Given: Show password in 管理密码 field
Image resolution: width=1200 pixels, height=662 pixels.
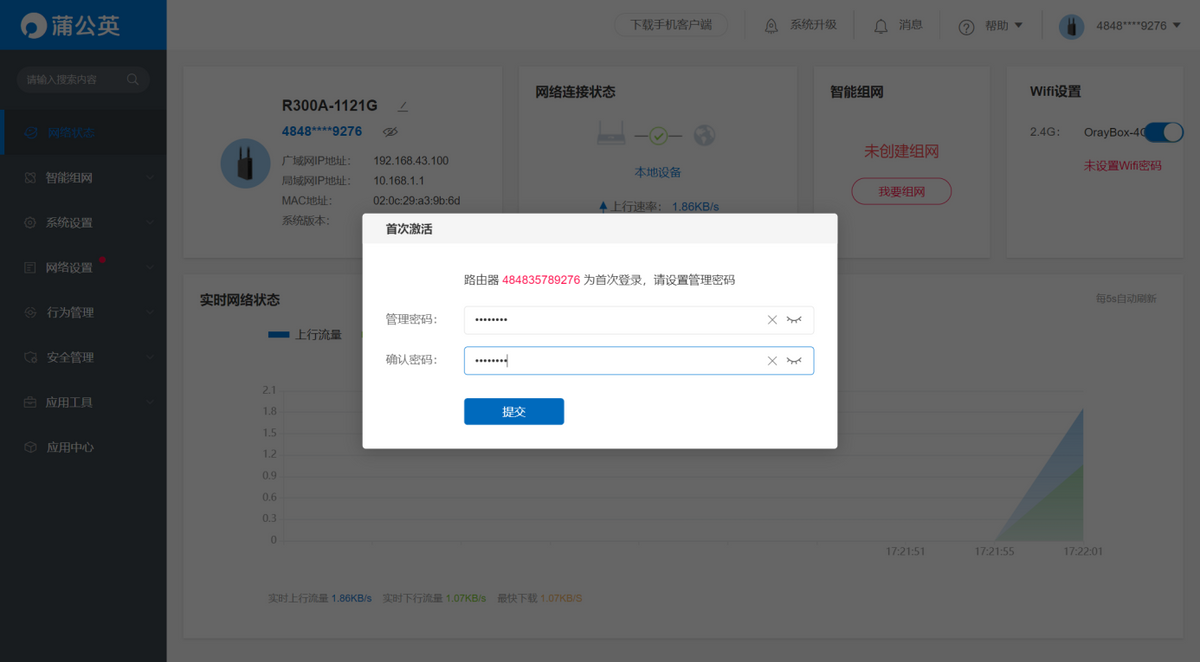Looking at the screenshot, I should tap(794, 320).
